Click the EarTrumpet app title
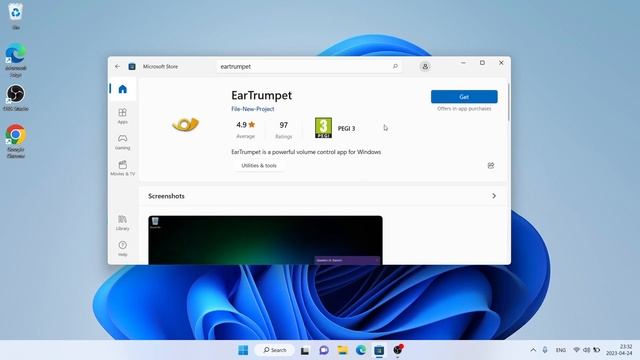The image size is (640, 360). [x=262, y=95]
